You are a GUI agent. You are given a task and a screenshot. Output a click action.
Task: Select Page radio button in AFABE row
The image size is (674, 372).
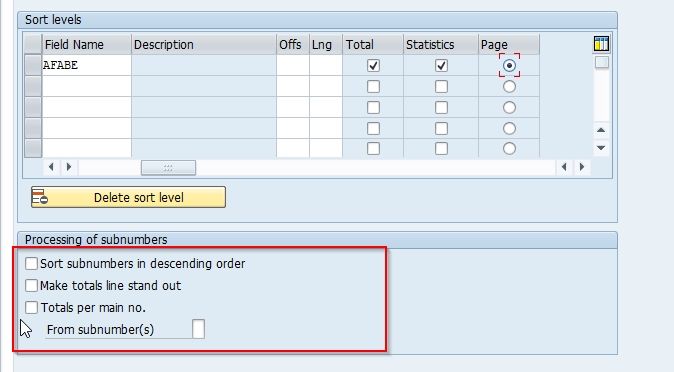pos(509,65)
